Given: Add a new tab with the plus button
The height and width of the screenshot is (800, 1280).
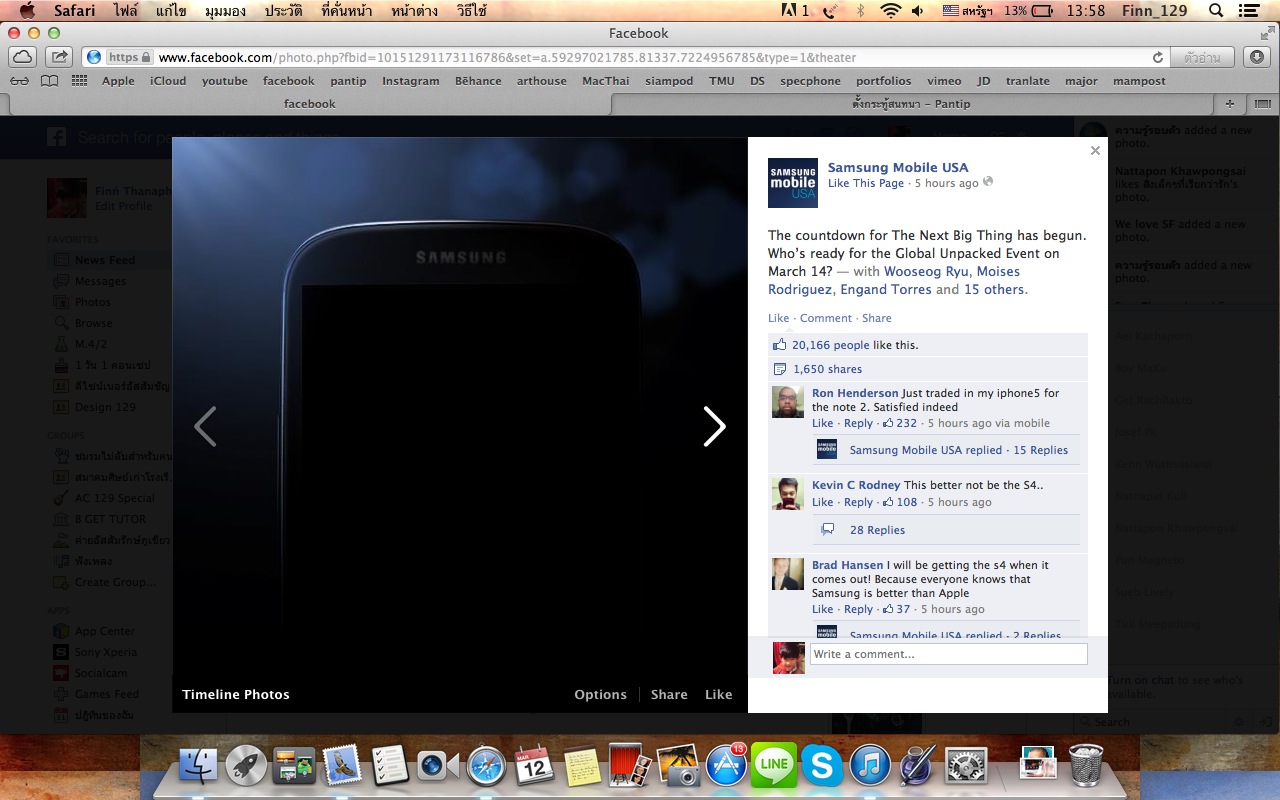Looking at the screenshot, I should tap(1230, 103).
